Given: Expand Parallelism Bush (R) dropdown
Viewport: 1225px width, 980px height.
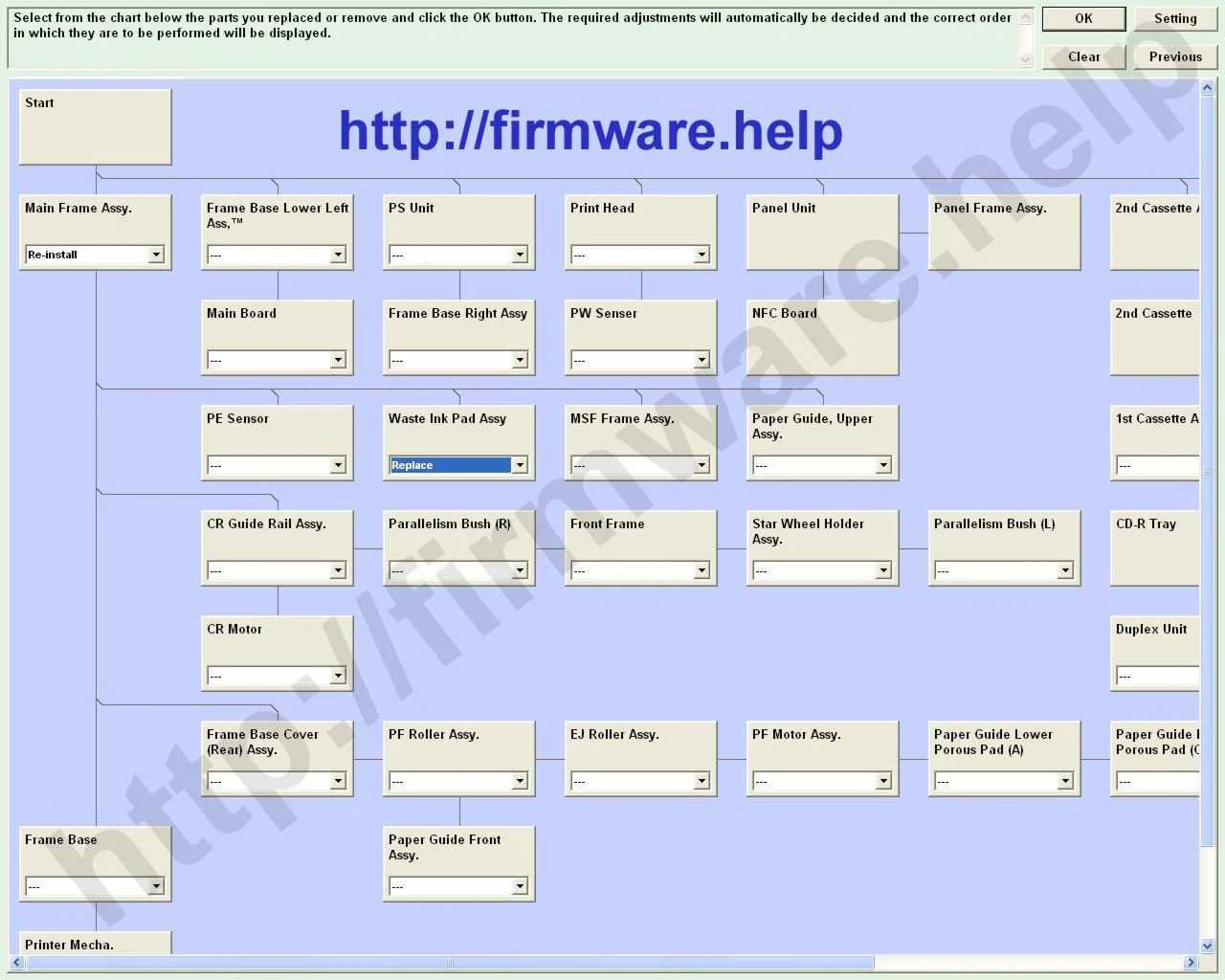Looking at the screenshot, I should tap(458, 570).
